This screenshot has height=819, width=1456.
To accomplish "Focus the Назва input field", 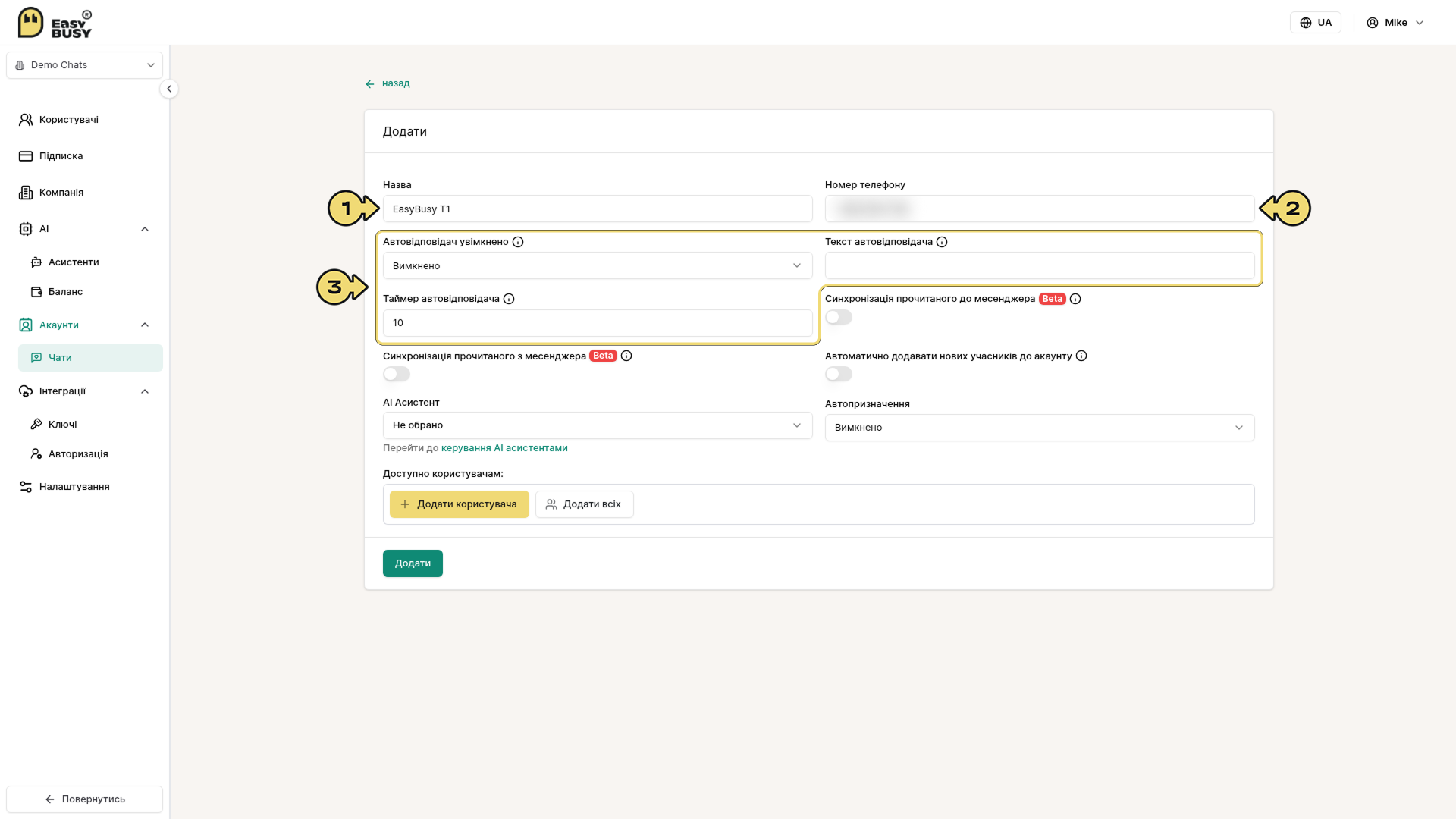I will tap(598, 209).
